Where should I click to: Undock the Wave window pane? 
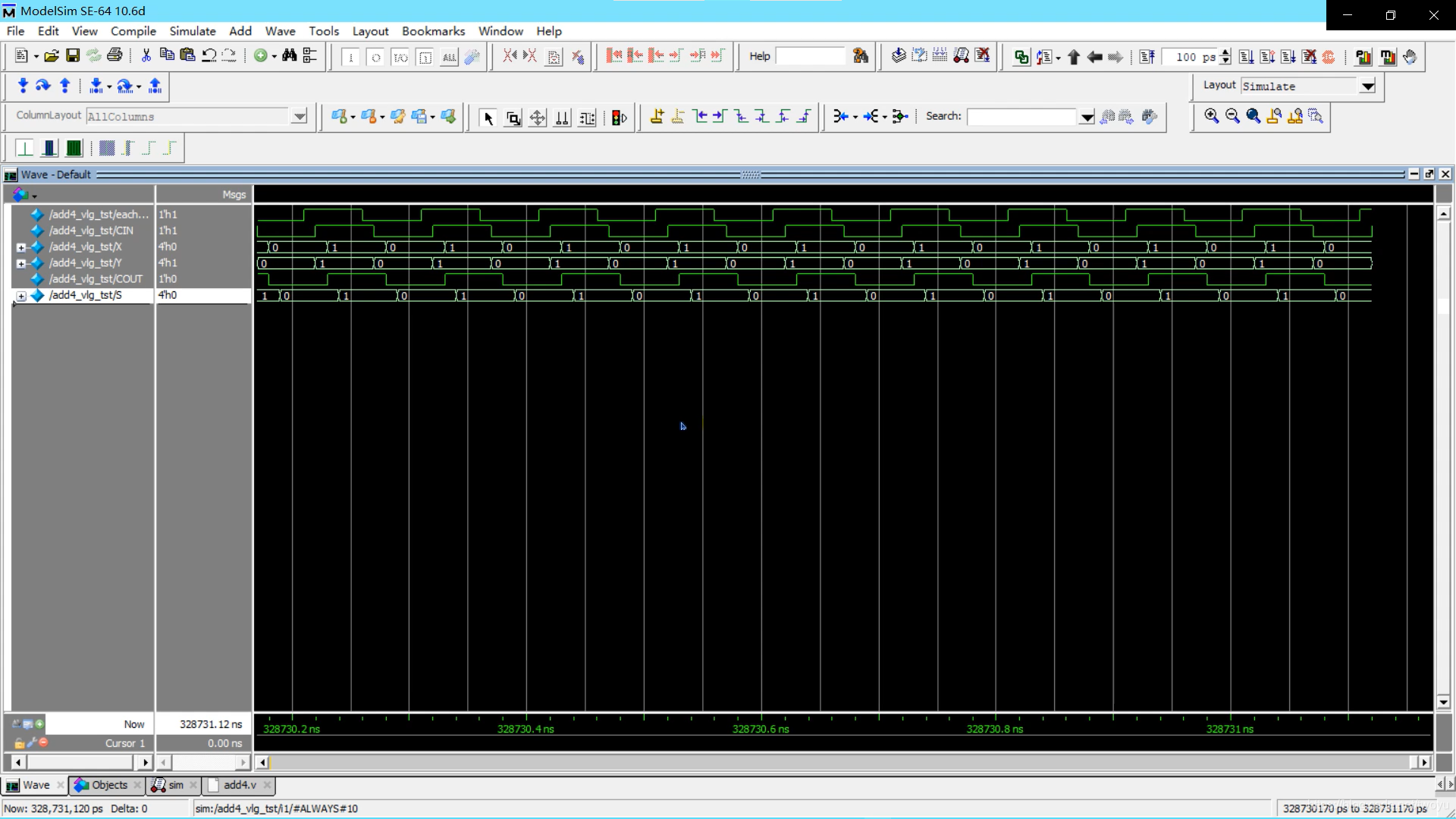[1429, 174]
